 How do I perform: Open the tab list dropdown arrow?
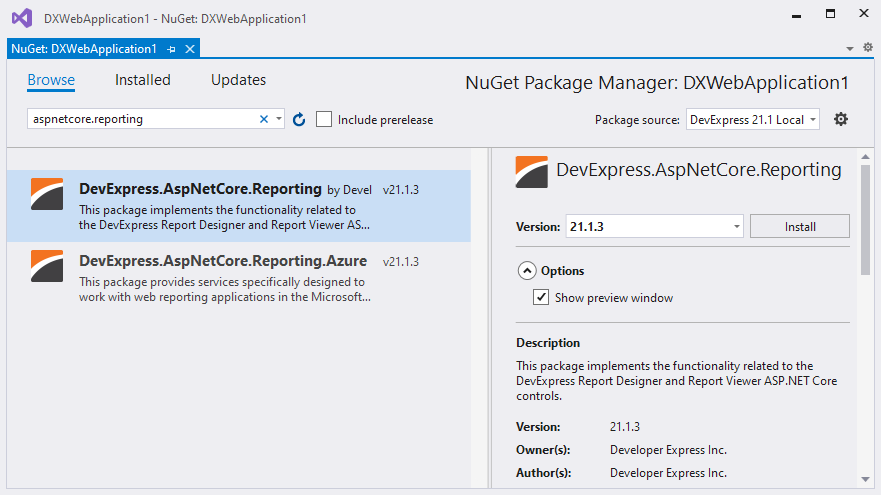click(850, 49)
